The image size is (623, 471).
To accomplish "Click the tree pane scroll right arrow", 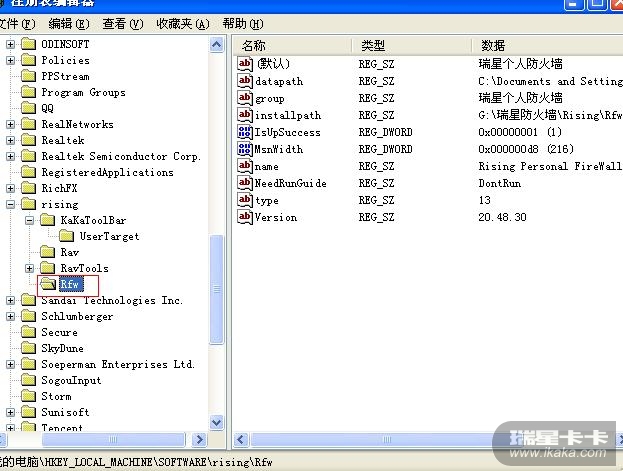I will pyautogui.click(x=199, y=440).
